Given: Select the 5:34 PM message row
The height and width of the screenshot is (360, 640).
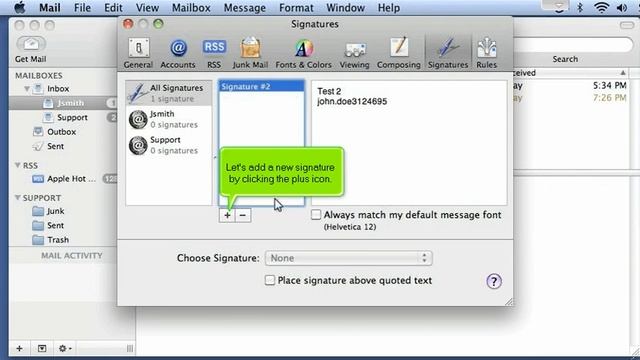Looking at the screenshot, I should (x=571, y=85).
